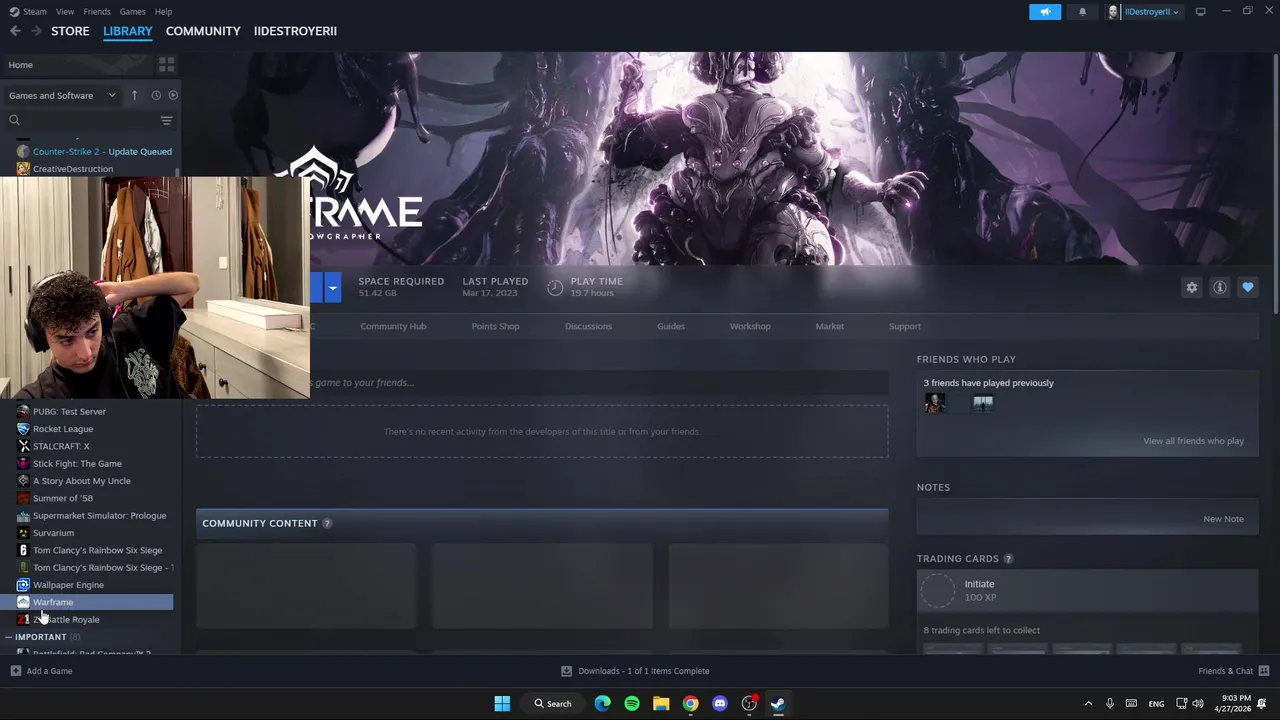
Task: Open Warframe Points Shop
Action: (495, 326)
